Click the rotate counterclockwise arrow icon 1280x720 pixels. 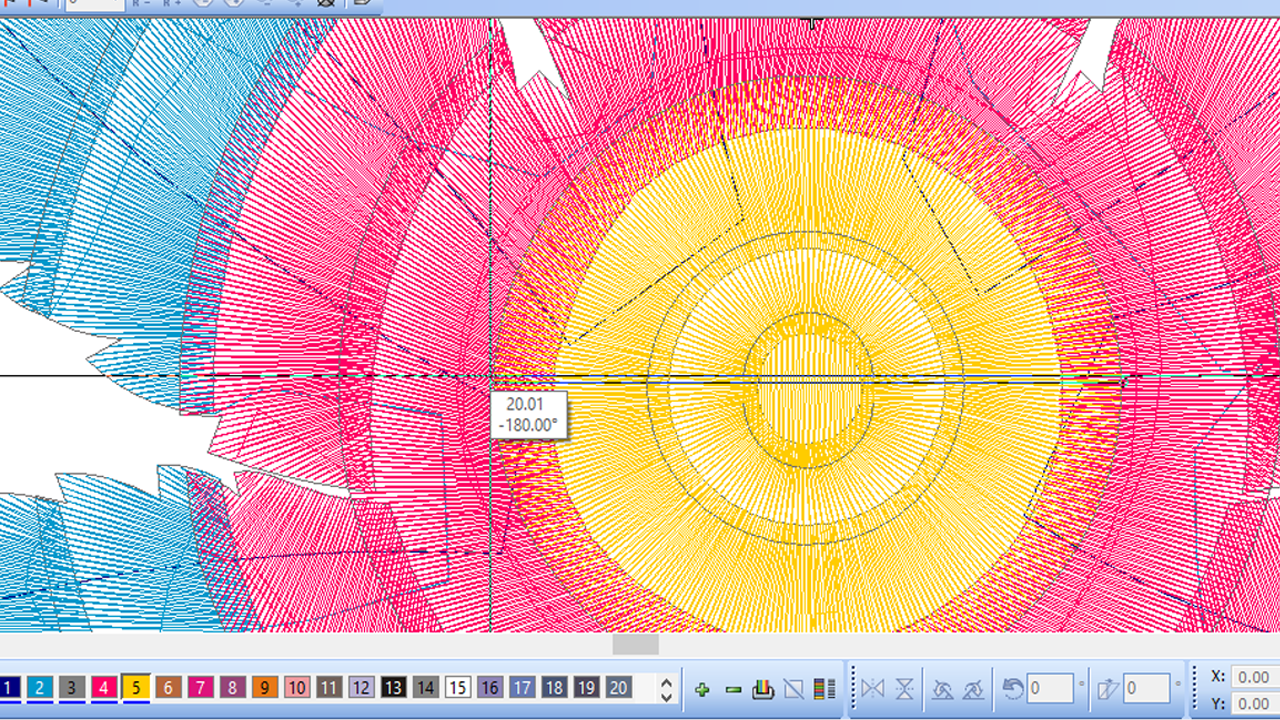tap(1013, 689)
